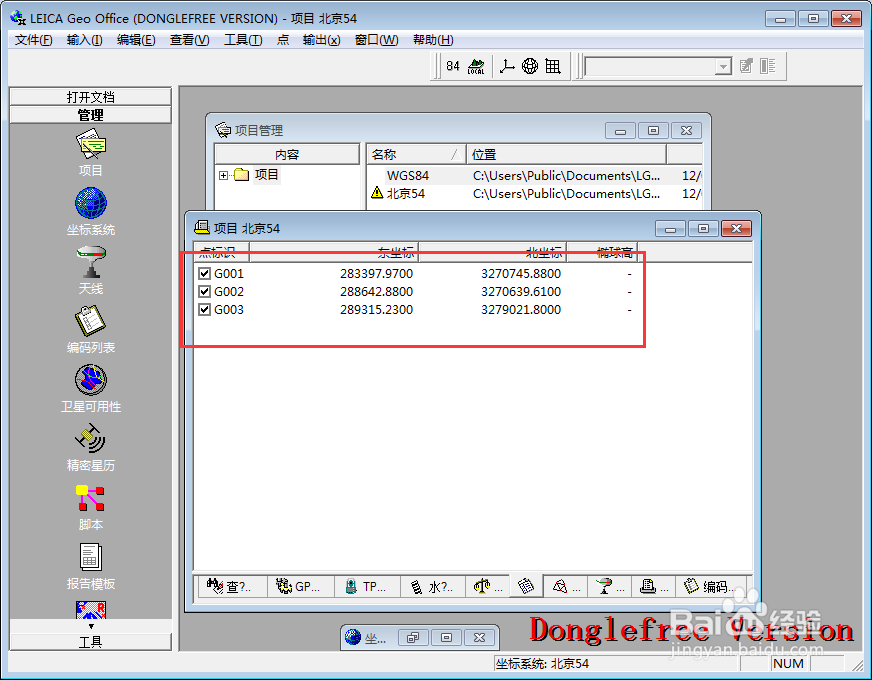
Task: Click northing value 3270639.6100
Action: point(521,291)
